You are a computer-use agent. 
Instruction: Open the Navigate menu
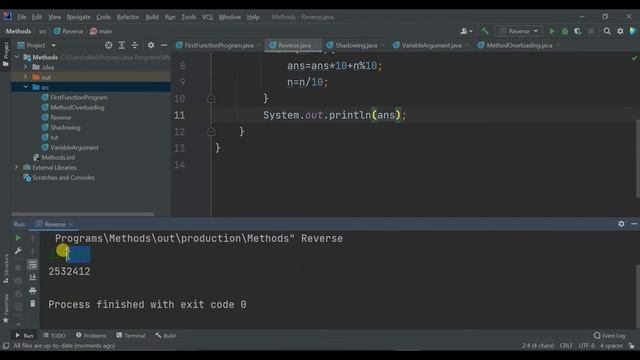pos(78,17)
